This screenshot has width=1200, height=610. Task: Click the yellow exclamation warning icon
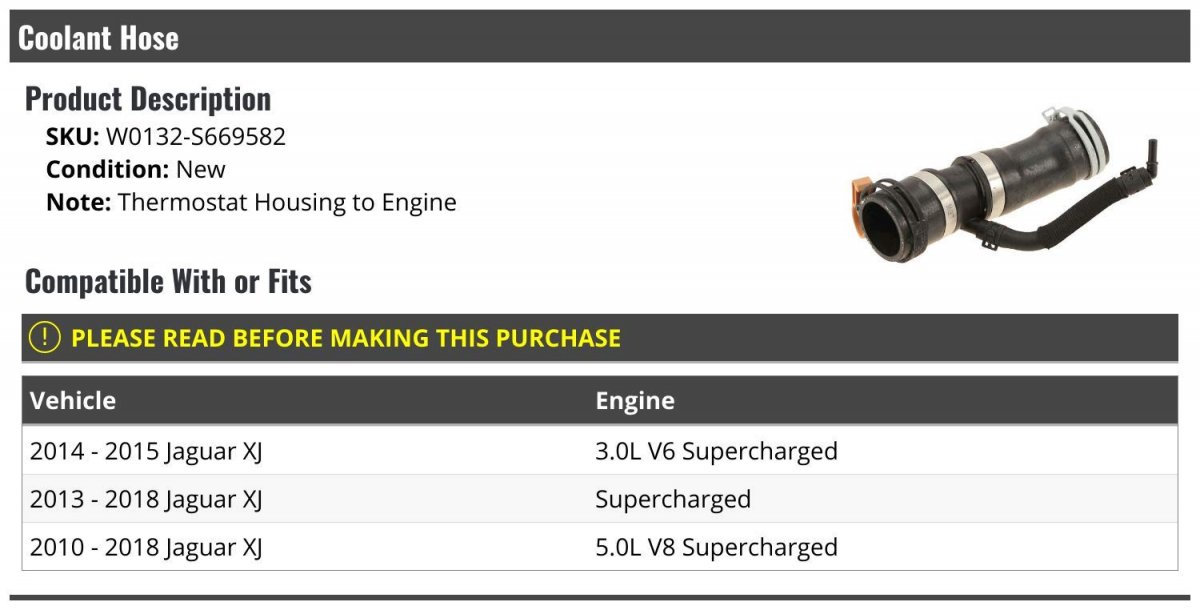point(45,337)
